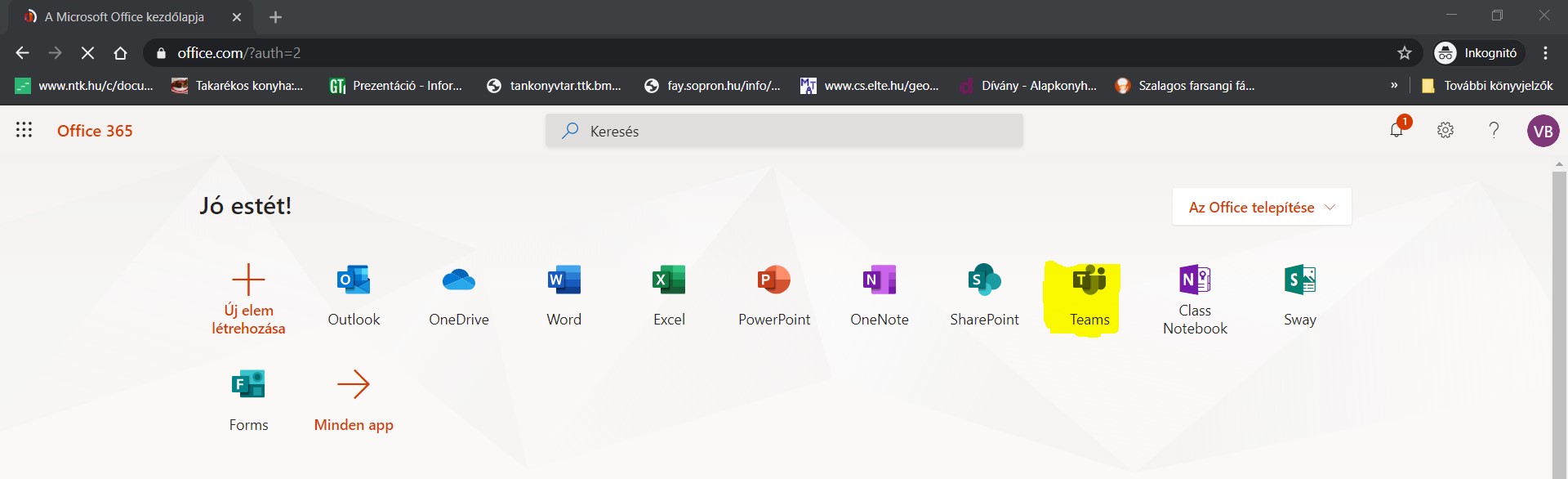Viewport: 1568px width, 479px height.
Task: Open the help question mark
Action: [1494, 130]
